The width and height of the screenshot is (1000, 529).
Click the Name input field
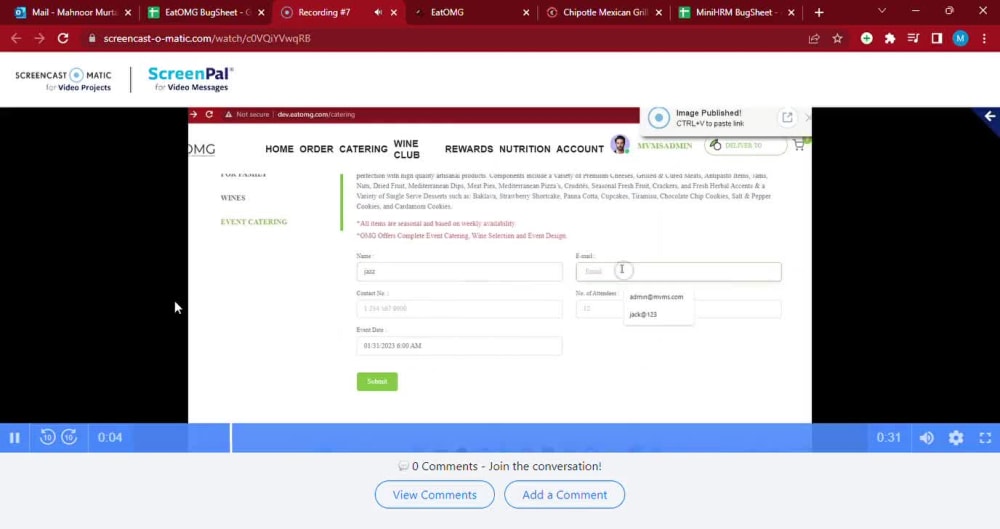(x=459, y=271)
